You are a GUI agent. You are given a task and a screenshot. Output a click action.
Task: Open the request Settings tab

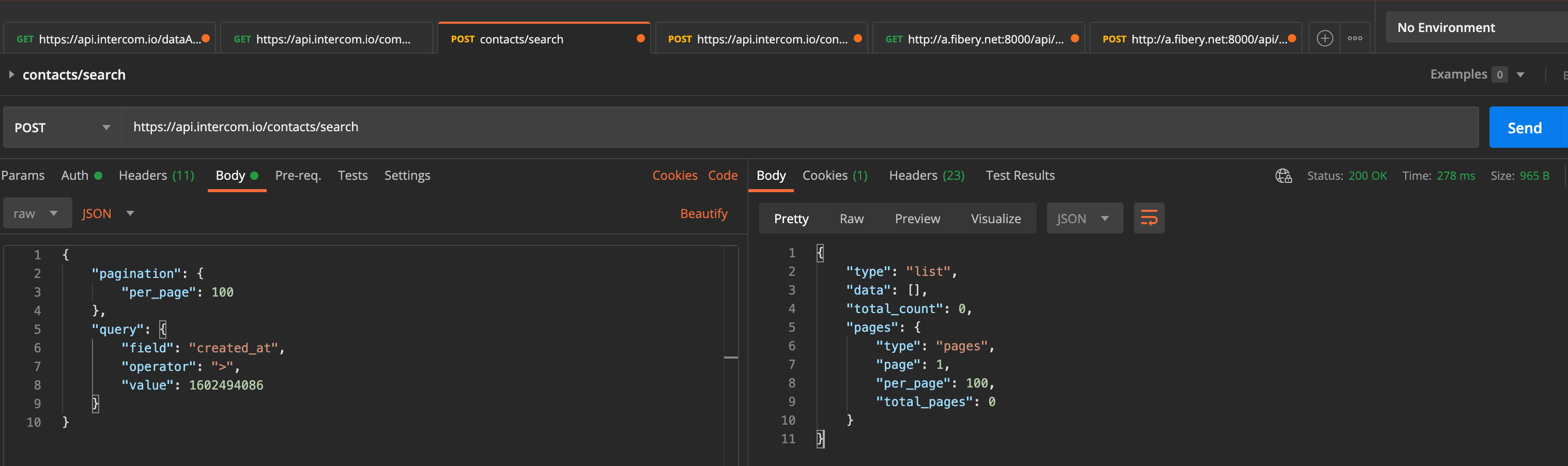pos(407,175)
